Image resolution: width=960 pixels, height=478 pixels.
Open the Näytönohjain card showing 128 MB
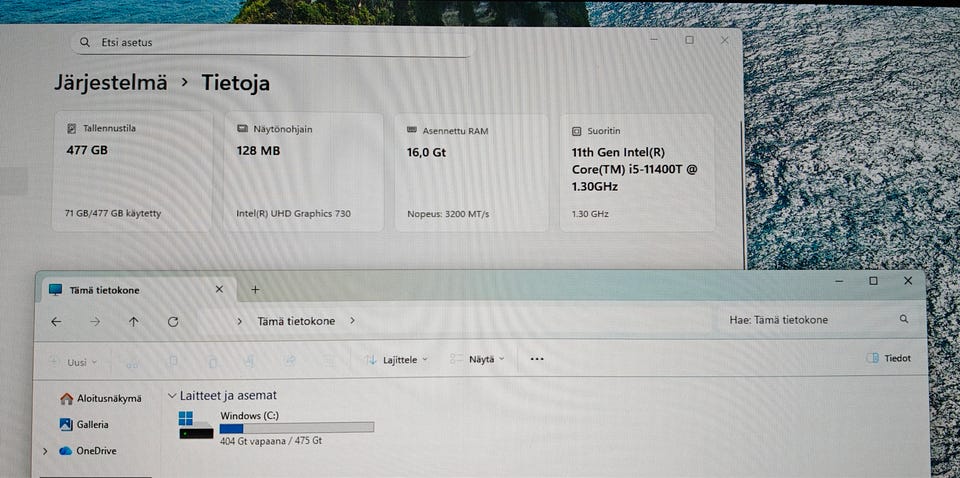(x=304, y=171)
